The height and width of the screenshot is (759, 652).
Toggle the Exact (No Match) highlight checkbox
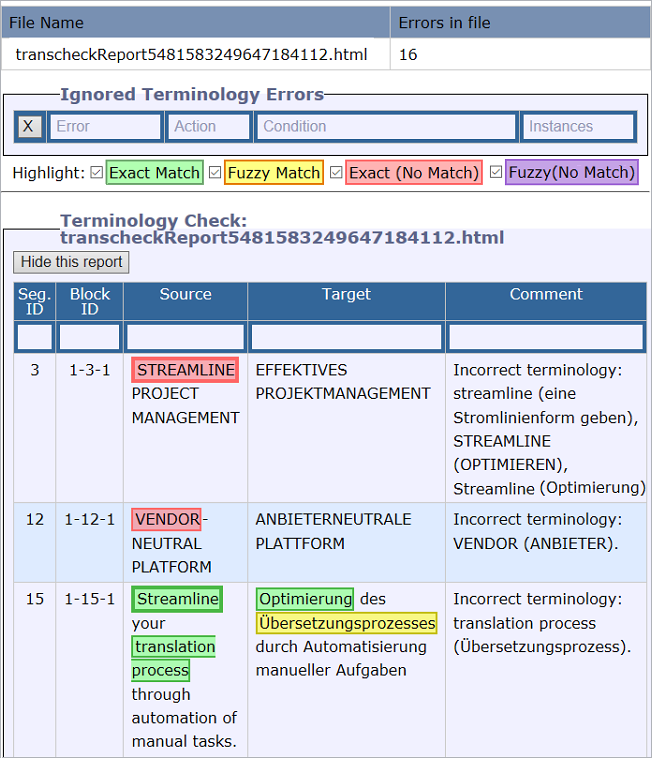tap(336, 172)
